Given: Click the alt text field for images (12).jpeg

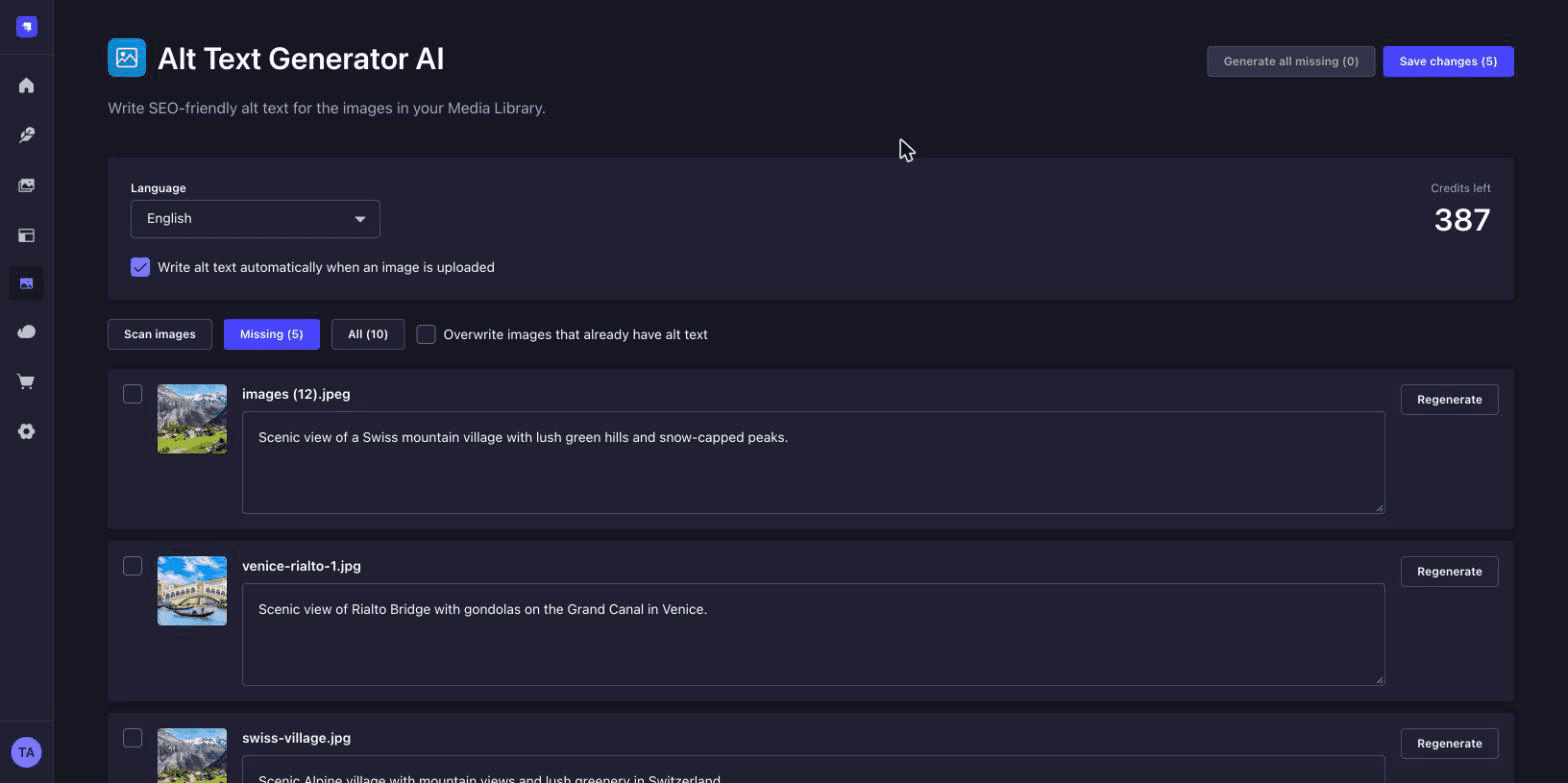Looking at the screenshot, I should [813, 462].
